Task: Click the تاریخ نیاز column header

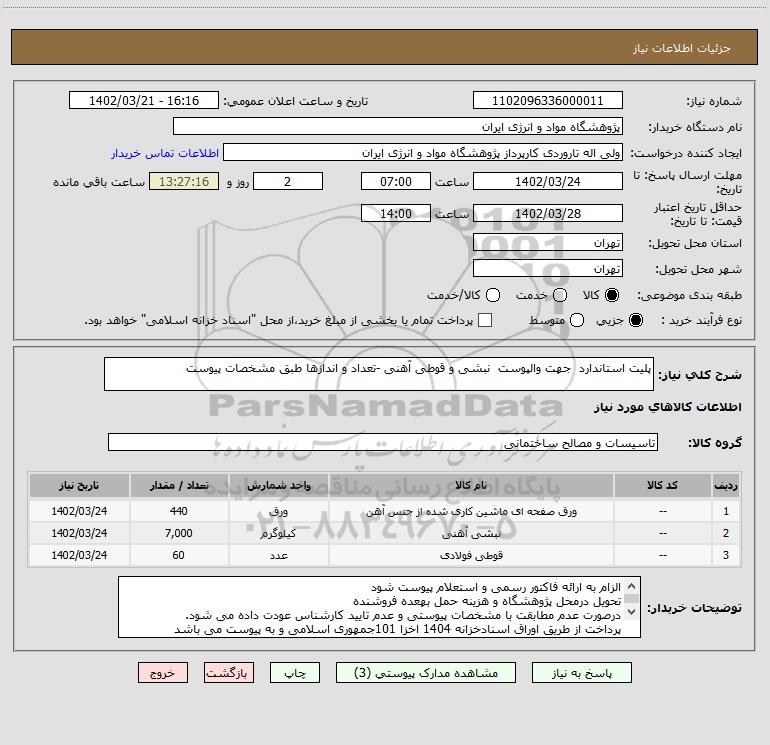Action: pyautogui.click(x=79, y=485)
